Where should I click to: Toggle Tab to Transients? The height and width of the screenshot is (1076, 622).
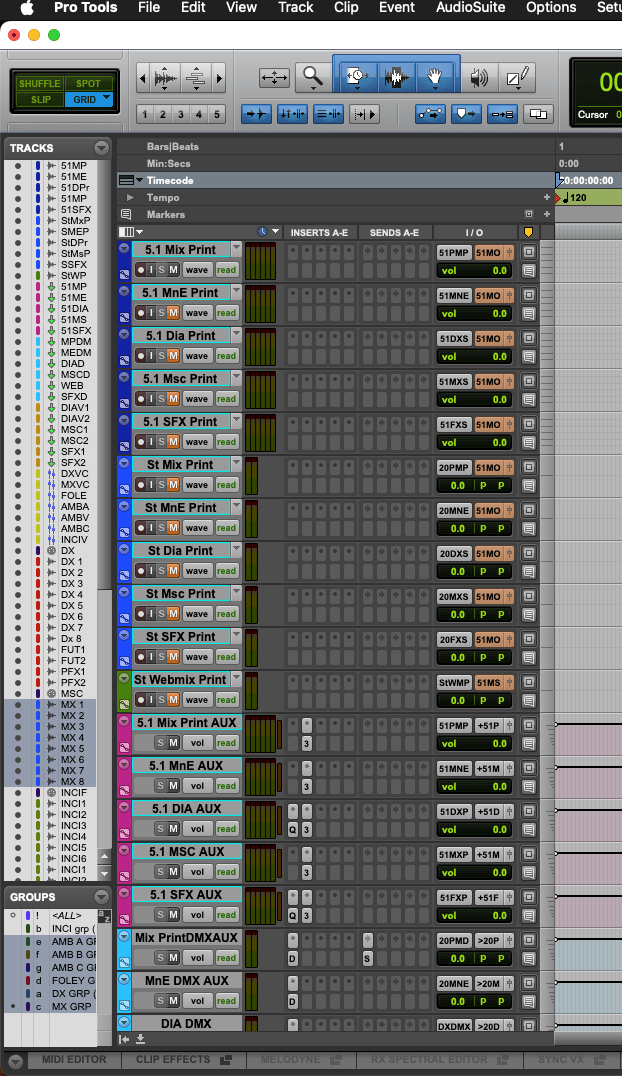[256, 114]
